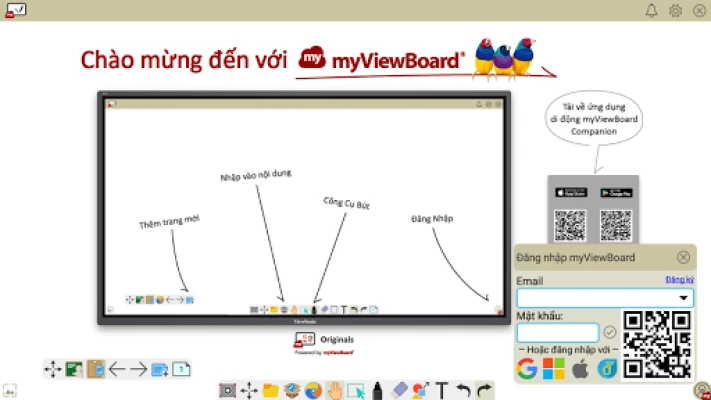
Task: Click the 'Công Cụ Bút' label
Action: point(346,203)
